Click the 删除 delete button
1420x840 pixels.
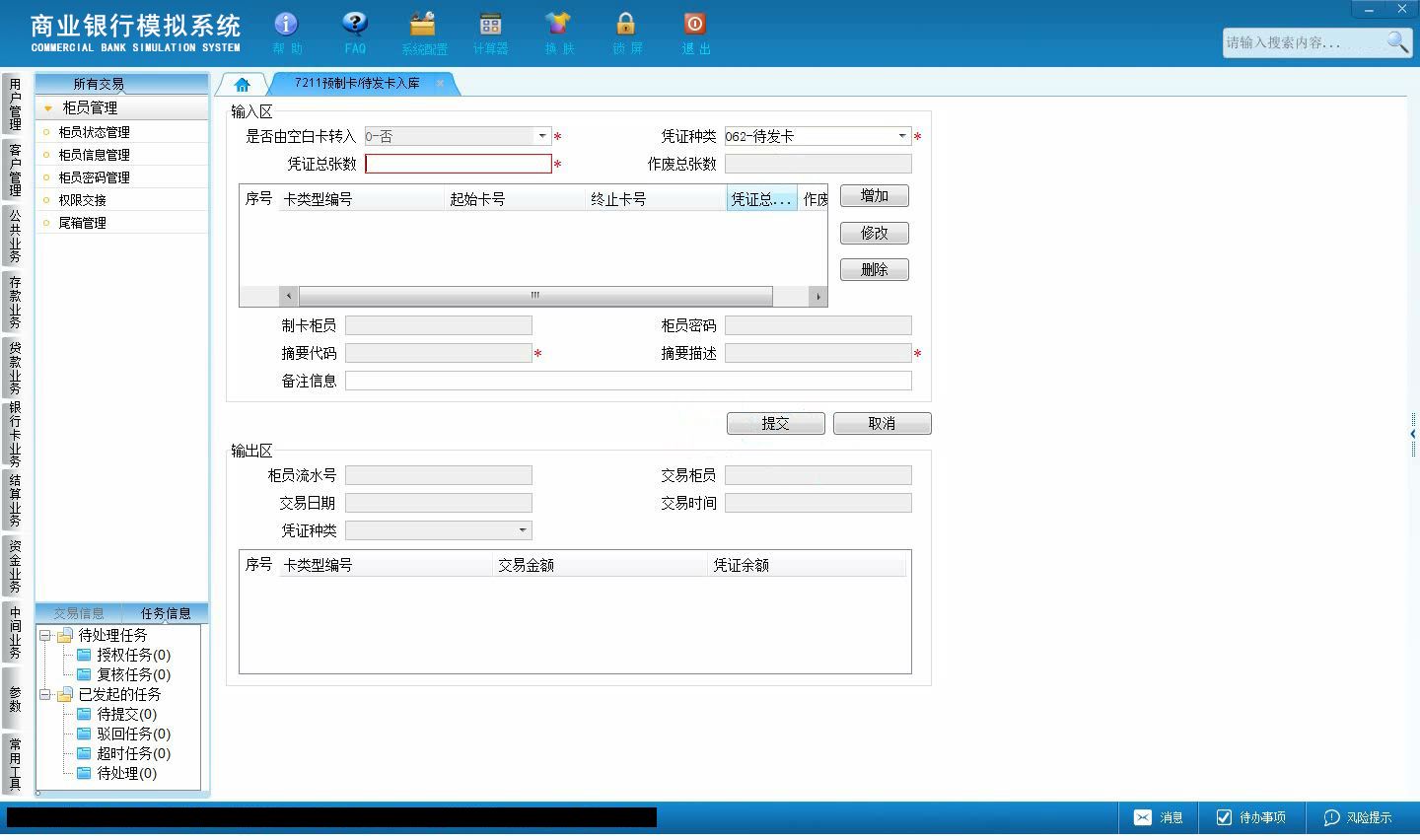875,270
